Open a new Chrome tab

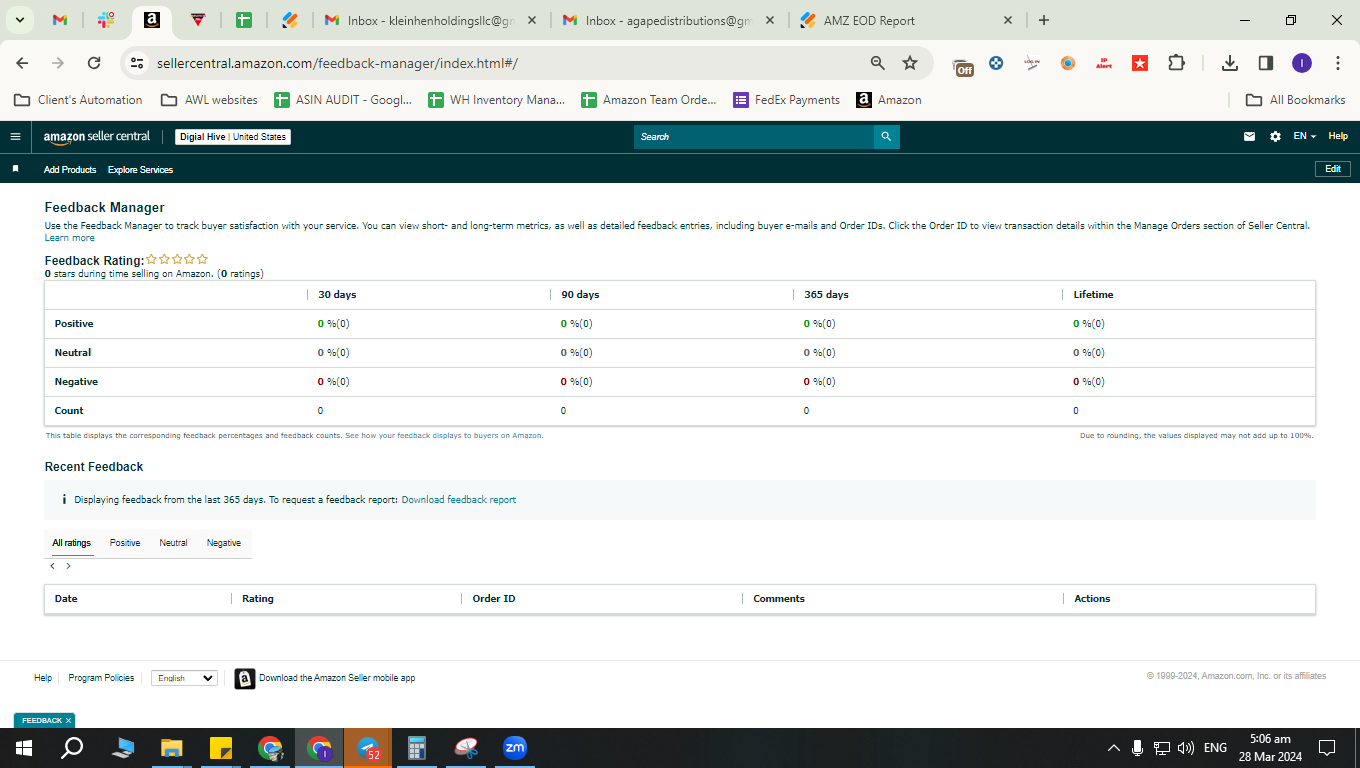click(1044, 20)
